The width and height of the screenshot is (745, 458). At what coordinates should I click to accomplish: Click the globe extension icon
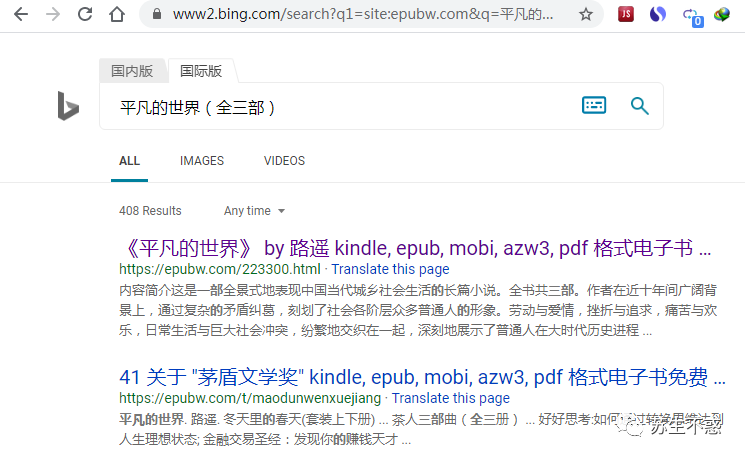coord(722,14)
